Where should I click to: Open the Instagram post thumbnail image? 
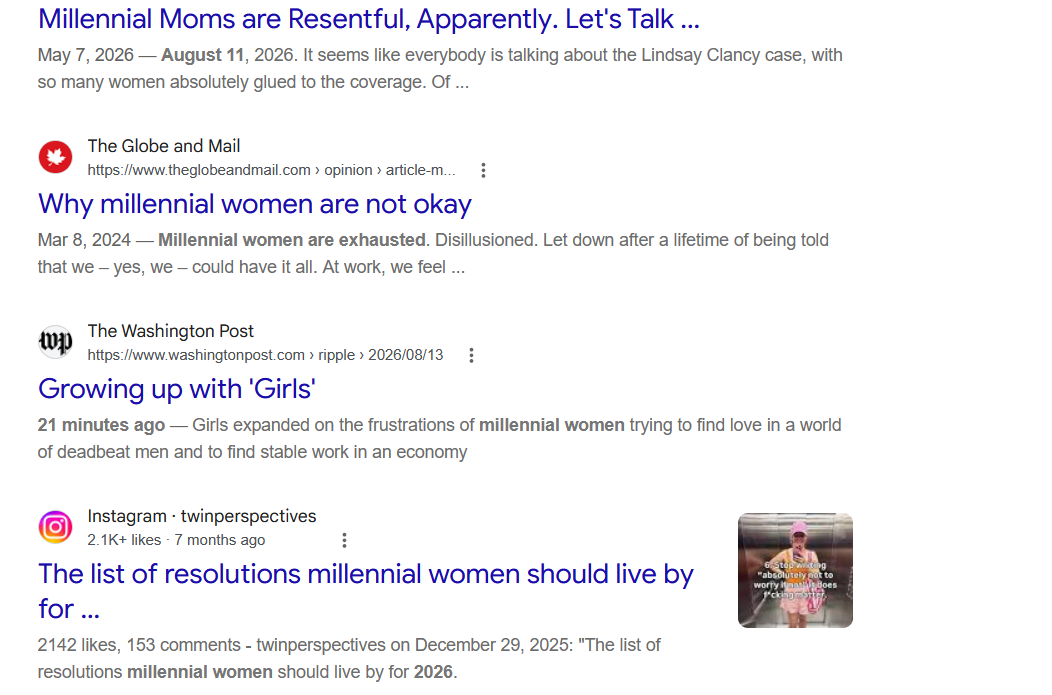point(795,571)
